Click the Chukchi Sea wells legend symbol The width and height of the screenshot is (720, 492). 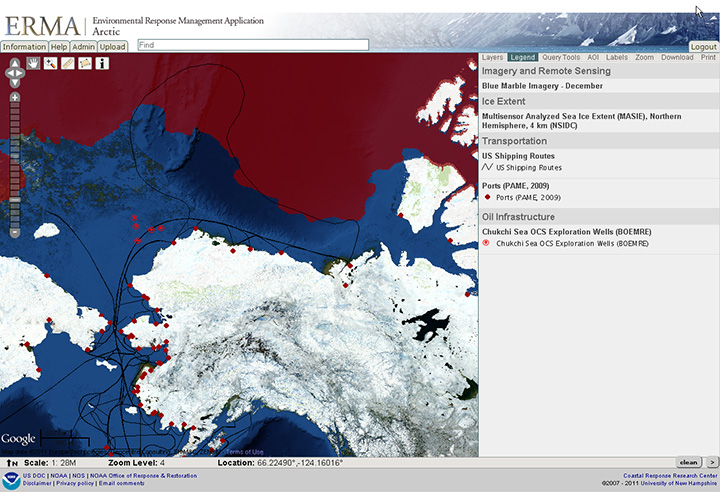coord(486,243)
